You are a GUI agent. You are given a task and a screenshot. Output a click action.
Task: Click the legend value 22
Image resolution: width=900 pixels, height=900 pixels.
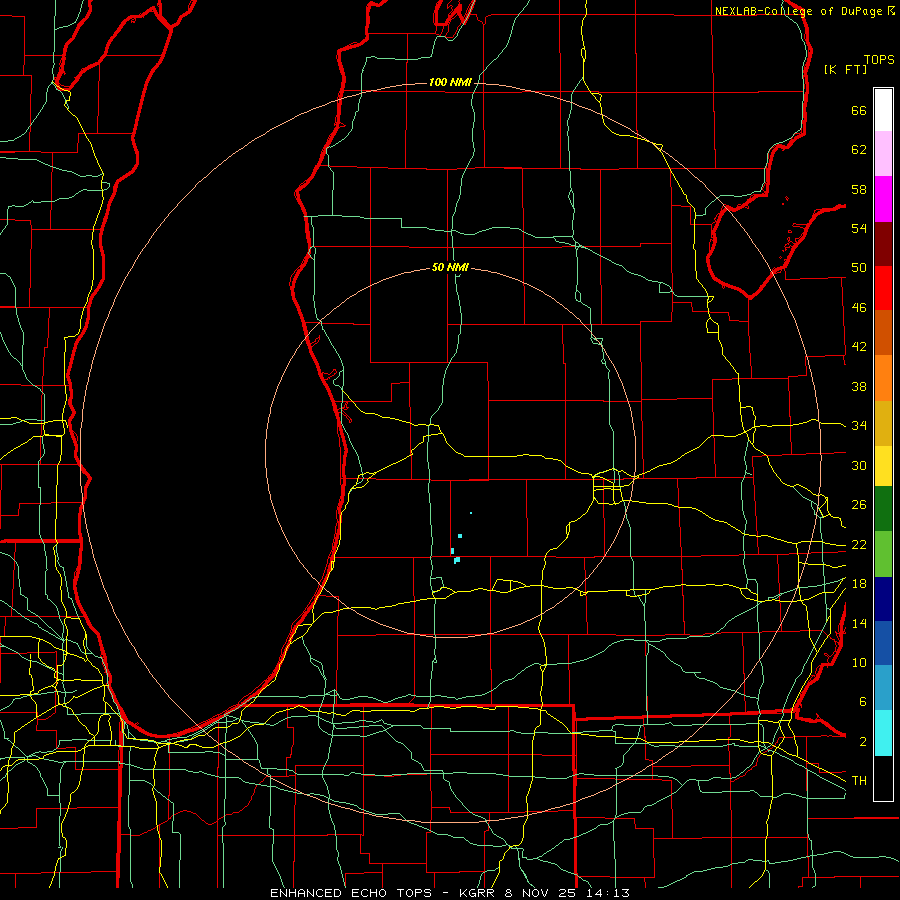[859, 545]
